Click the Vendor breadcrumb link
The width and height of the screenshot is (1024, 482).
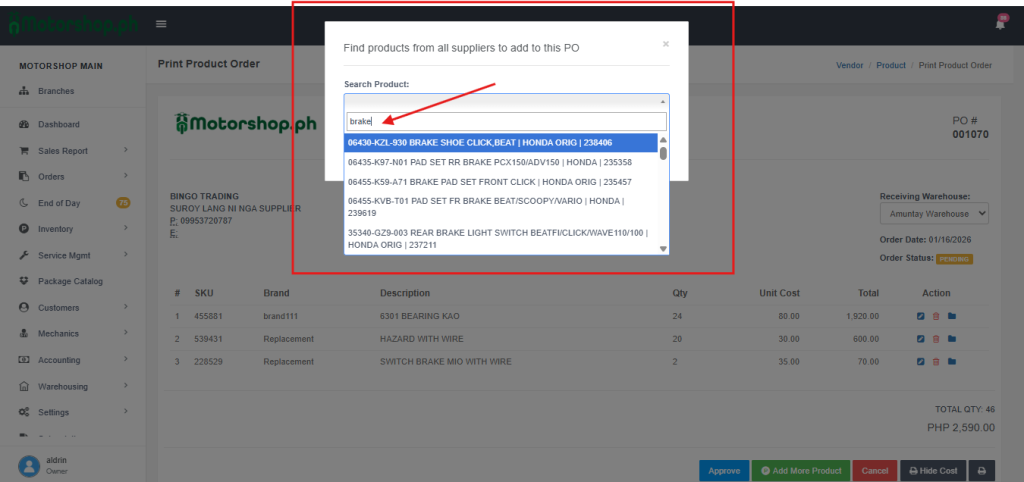849,65
